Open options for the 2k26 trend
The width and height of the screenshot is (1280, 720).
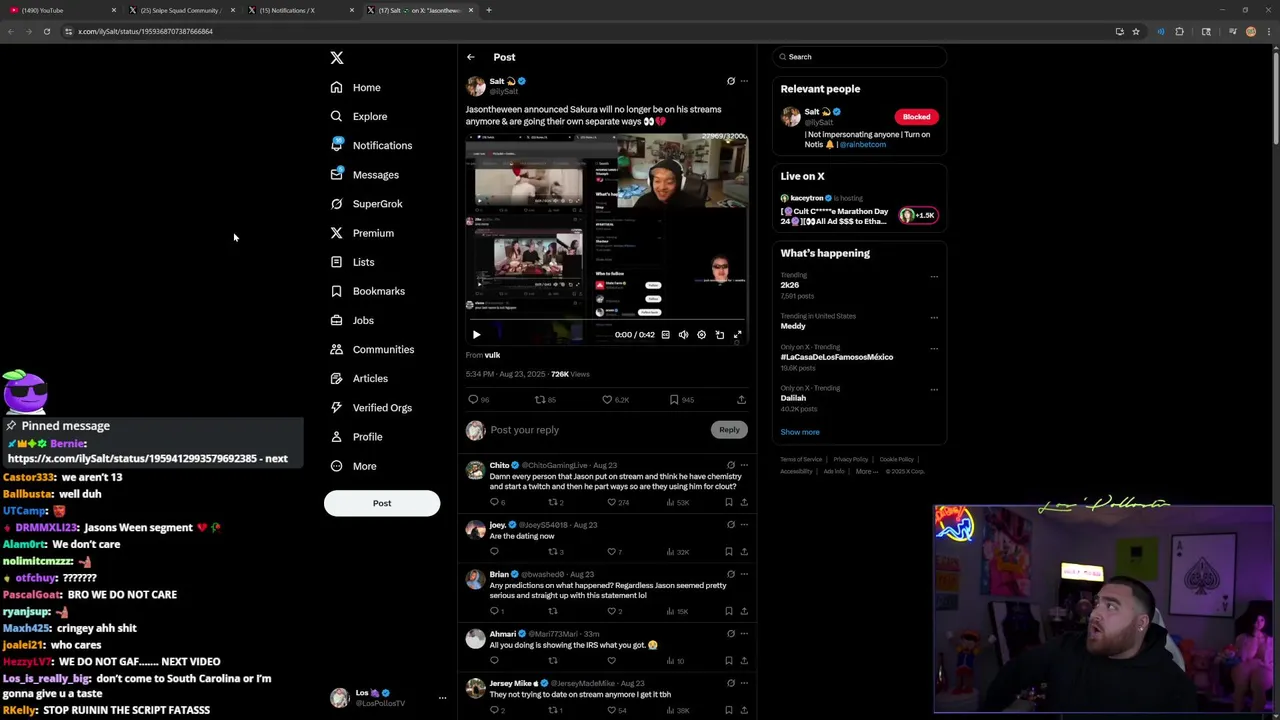(x=934, y=277)
